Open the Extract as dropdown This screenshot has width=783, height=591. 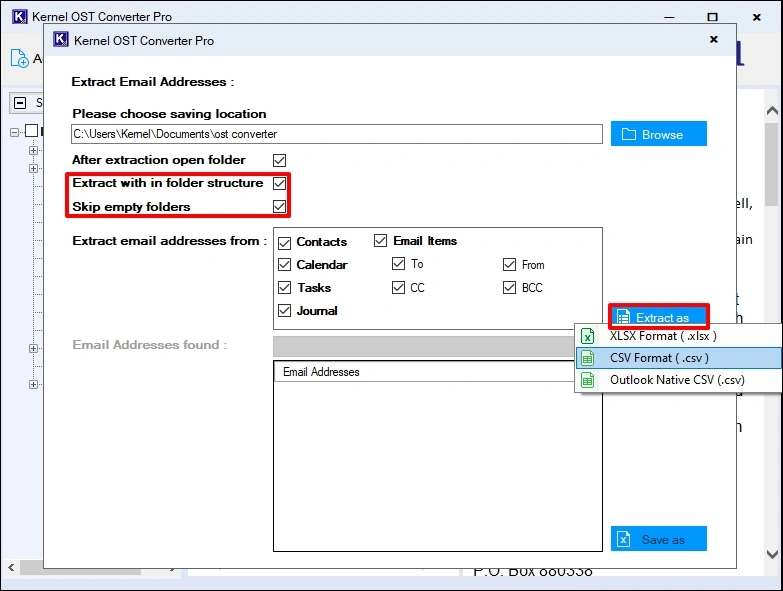tap(658, 317)
